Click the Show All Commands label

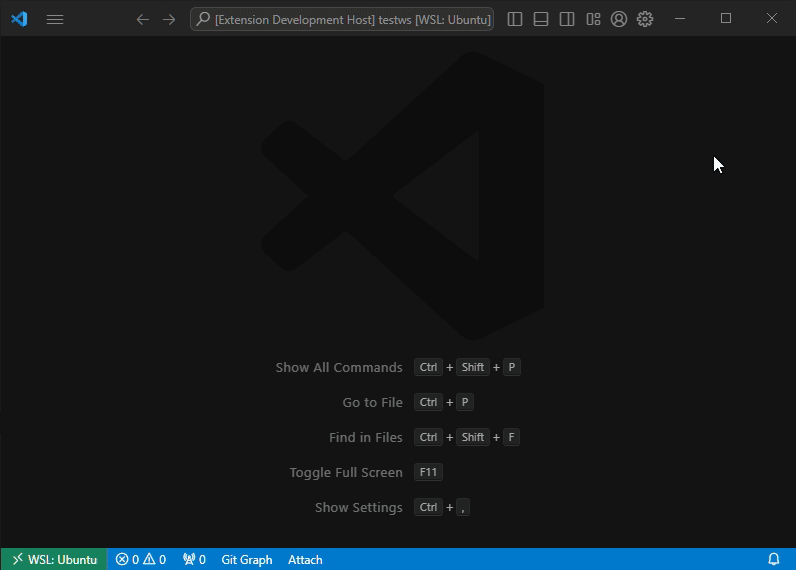coord(339,367)
